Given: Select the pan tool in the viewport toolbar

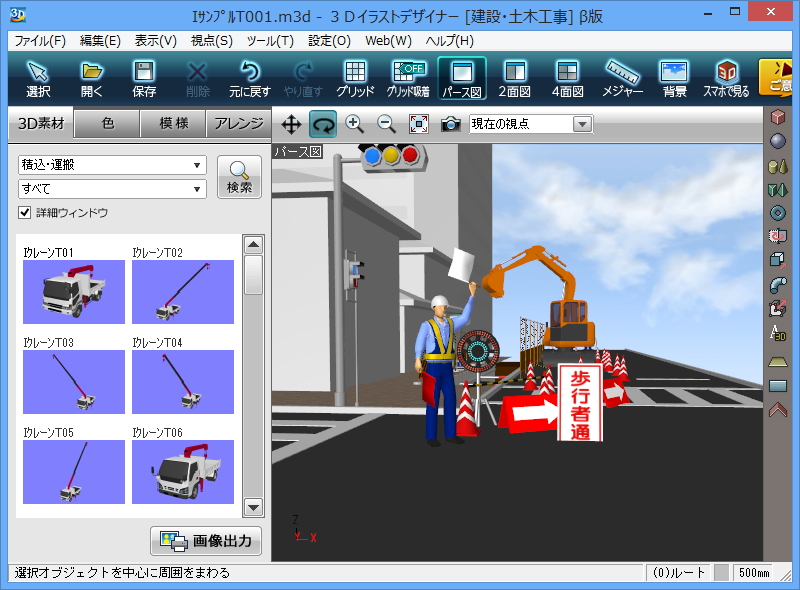Looking at the screenshot, I should pyautogui.click(x=291, y=124).
